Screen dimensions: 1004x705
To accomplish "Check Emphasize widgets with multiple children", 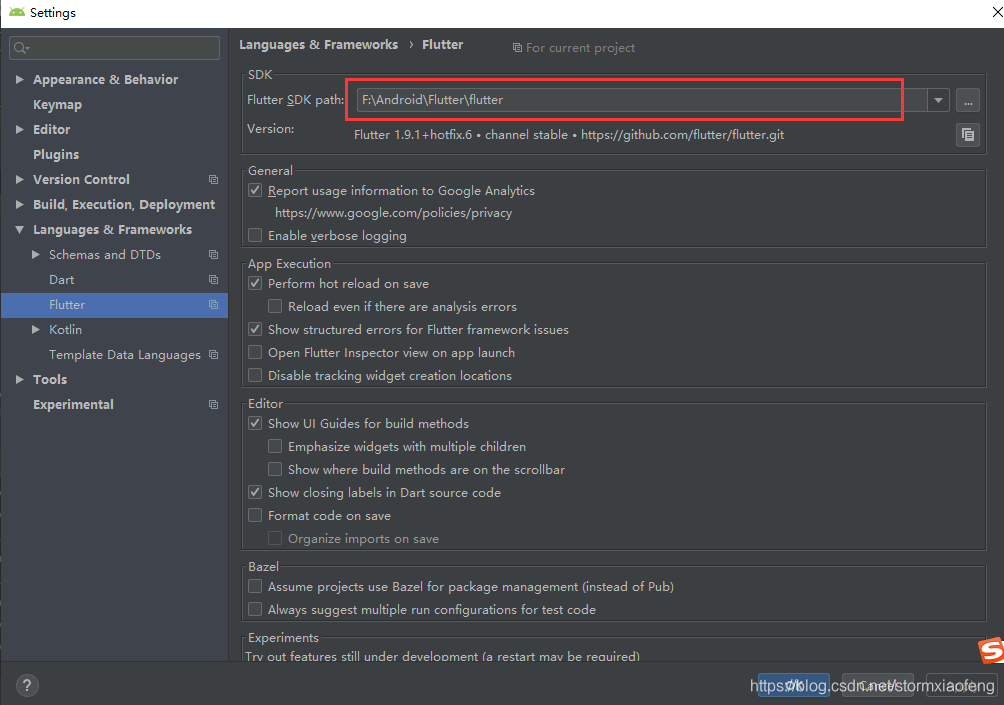I will point(275,446).
